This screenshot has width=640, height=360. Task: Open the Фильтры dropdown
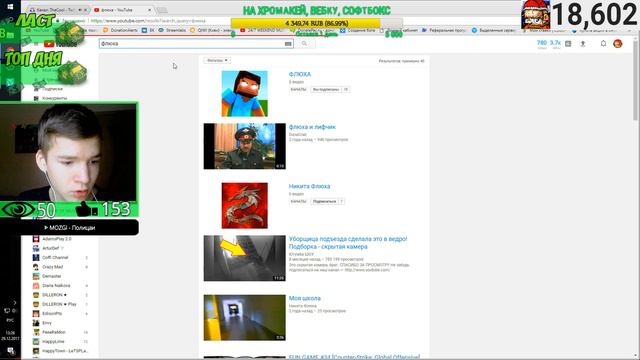pos(217,60)
